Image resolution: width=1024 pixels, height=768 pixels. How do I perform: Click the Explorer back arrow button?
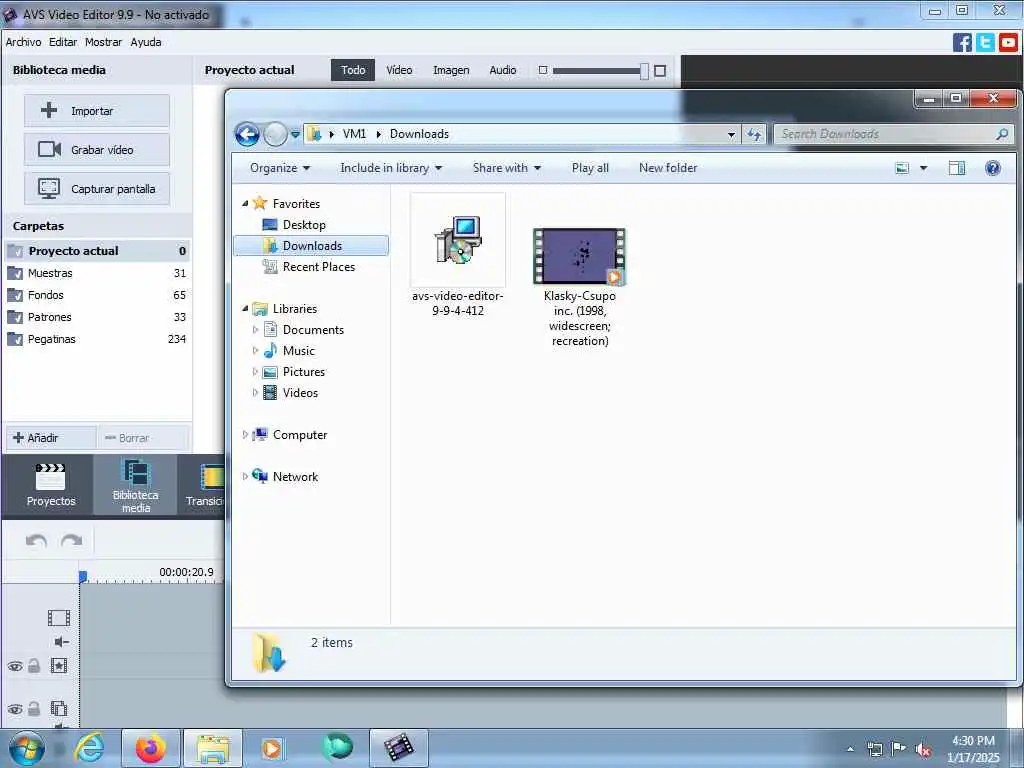click(x=248, y=135)
